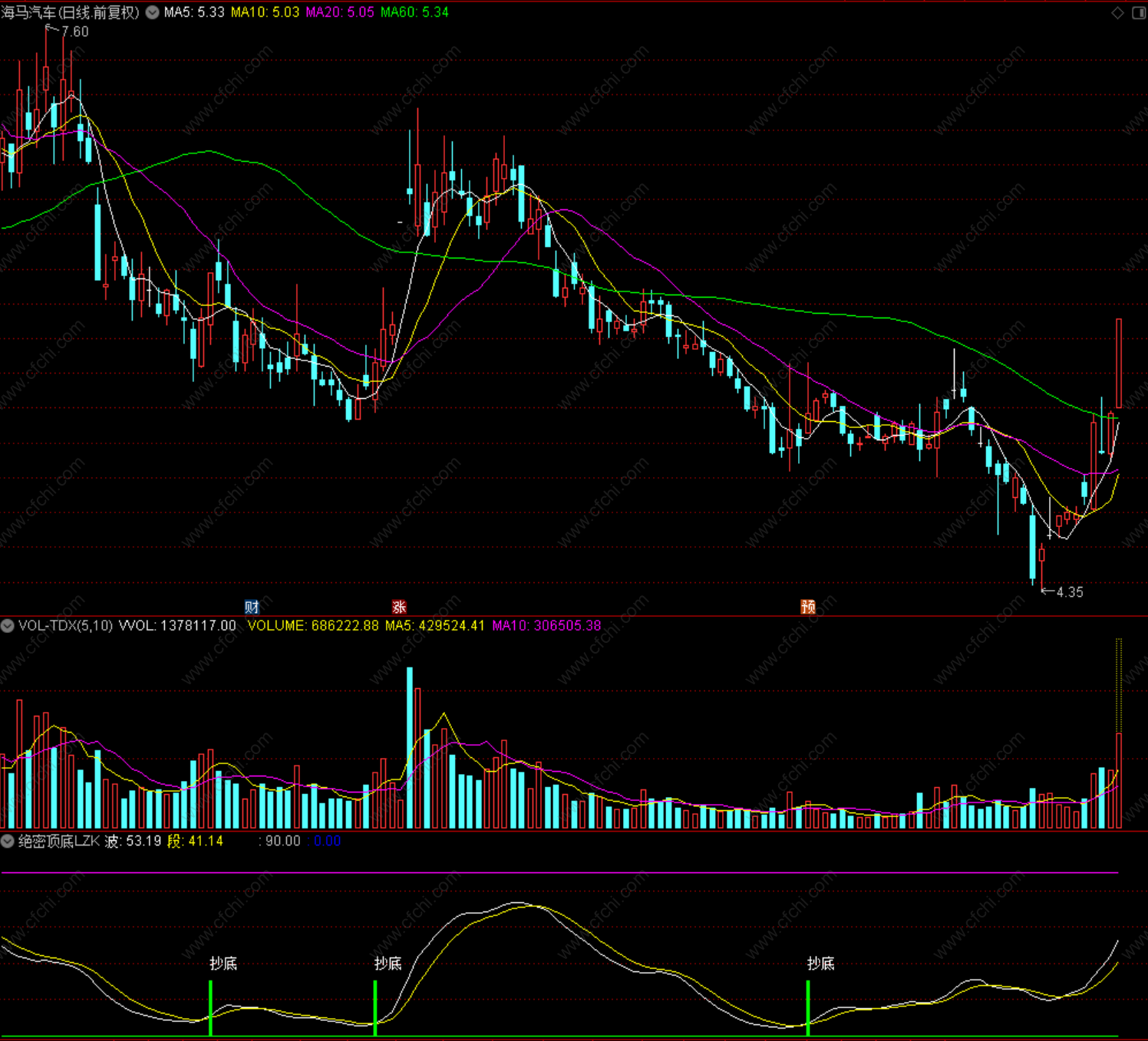The width and height of the screenshot is (1148, 1041).
Task: Click the first 抄底 signal label
Action: coord(223,964)
